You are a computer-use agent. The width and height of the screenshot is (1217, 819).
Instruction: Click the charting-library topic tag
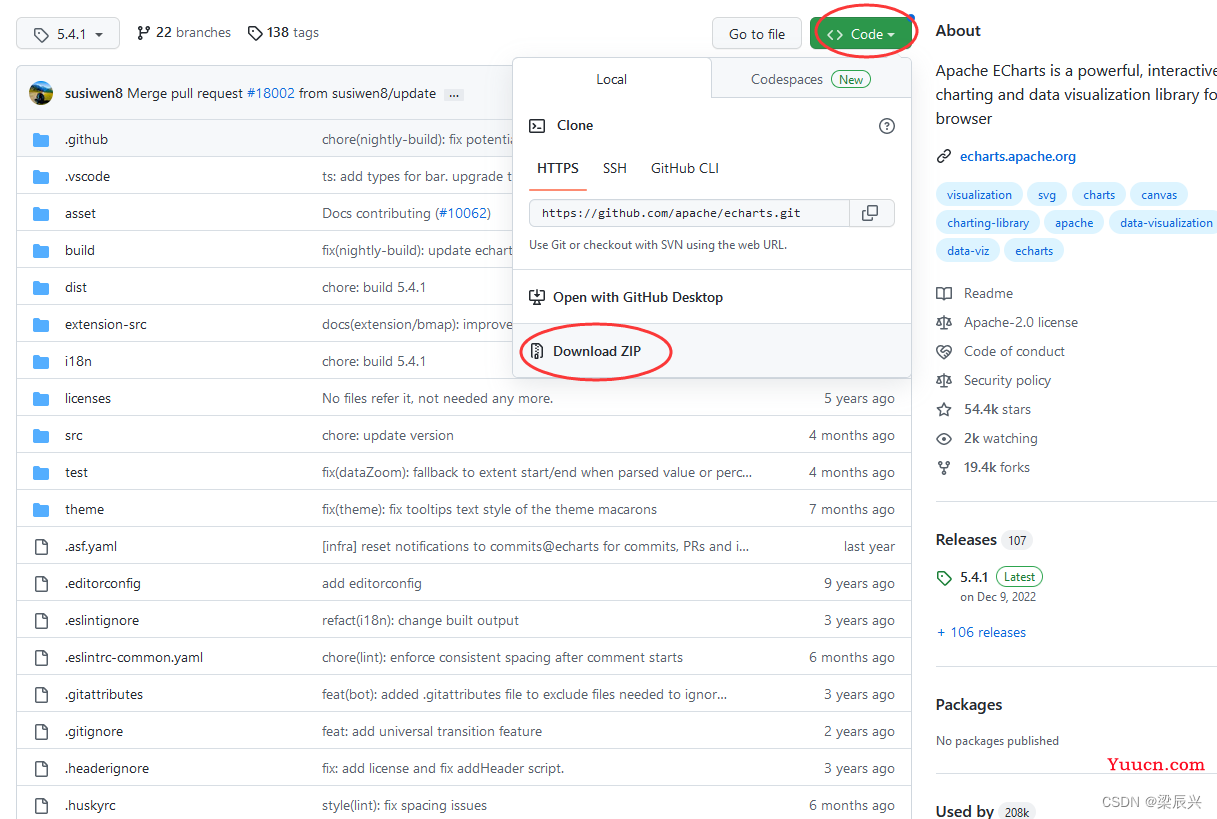click(988, 223)
